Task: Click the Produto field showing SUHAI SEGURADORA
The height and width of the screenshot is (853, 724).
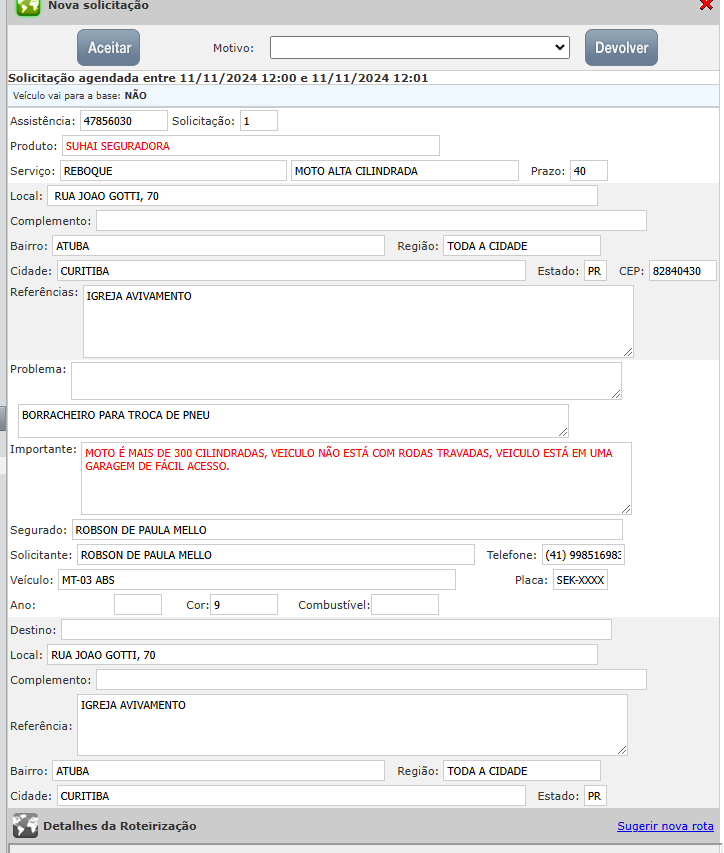Action: (250, 146)
